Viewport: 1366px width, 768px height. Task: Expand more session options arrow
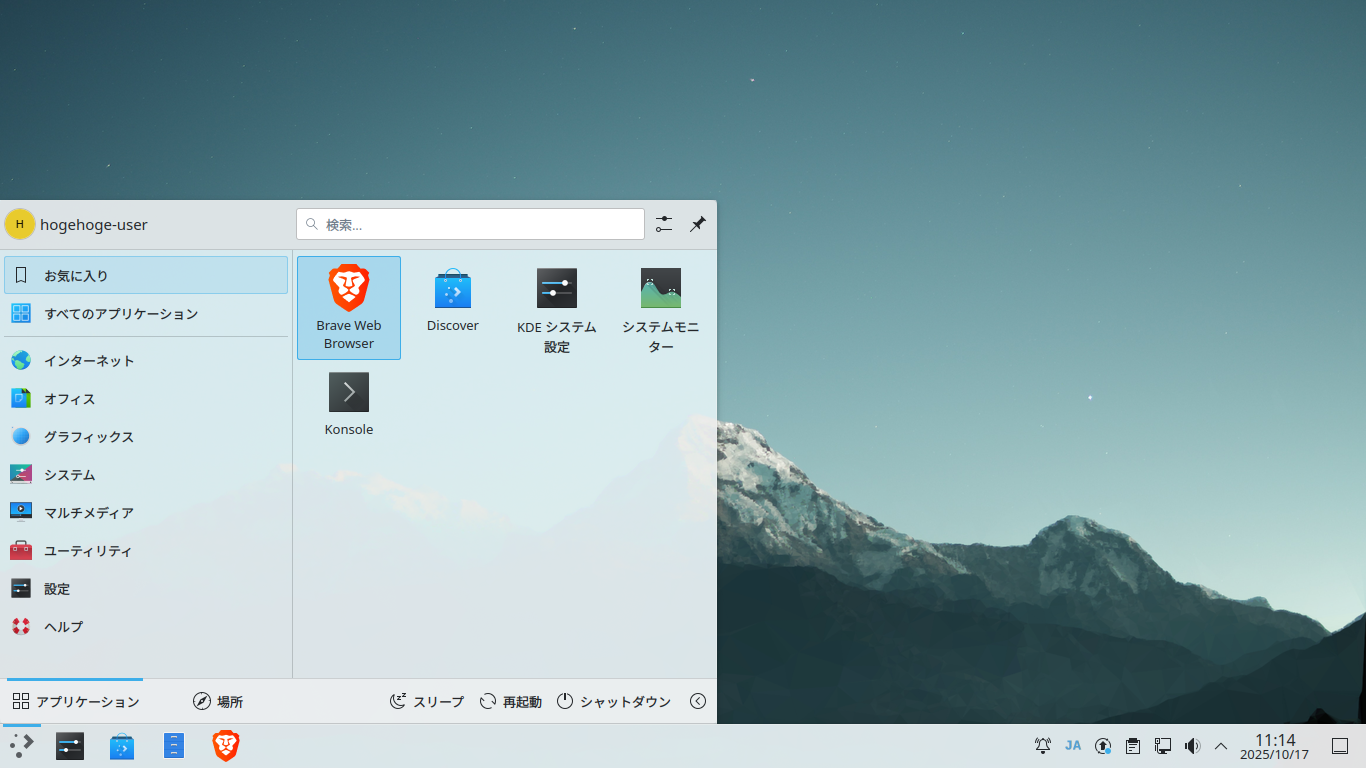698,701
